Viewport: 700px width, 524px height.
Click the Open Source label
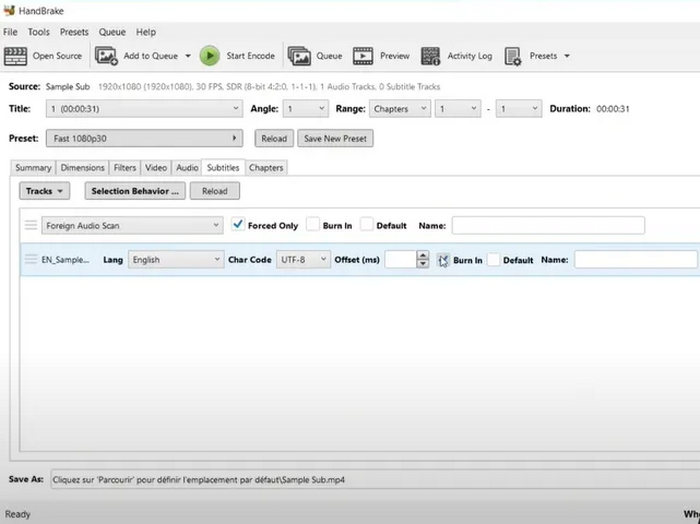pos(57,56)
